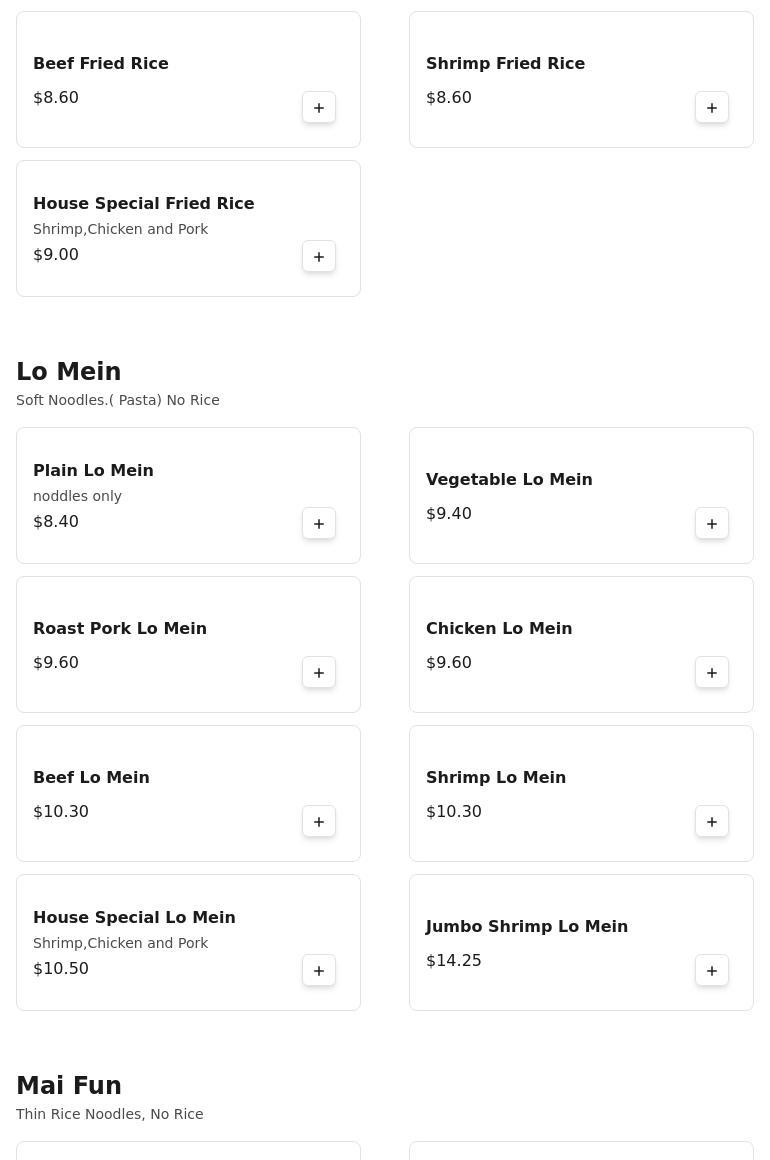Viewport: 770px width, 1160px height.
Task: Add Jumbo Shrimp Lo Mein to cart
Action: 712,971
